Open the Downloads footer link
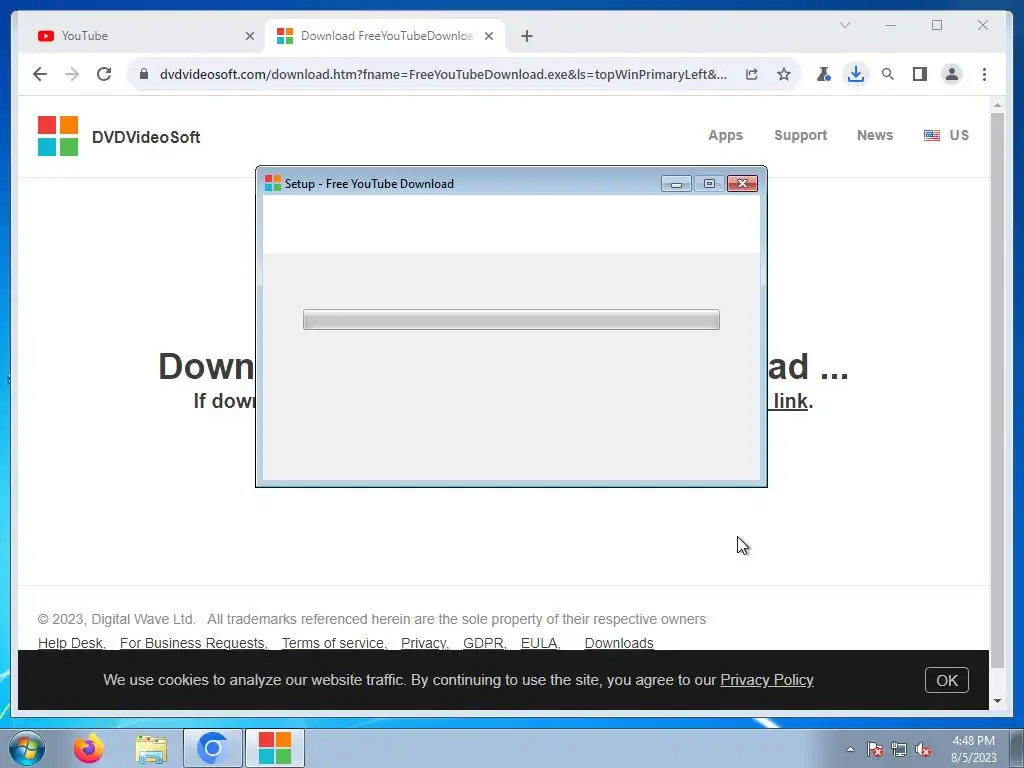Screen dimensions: 1024x768 coord(619,643)
